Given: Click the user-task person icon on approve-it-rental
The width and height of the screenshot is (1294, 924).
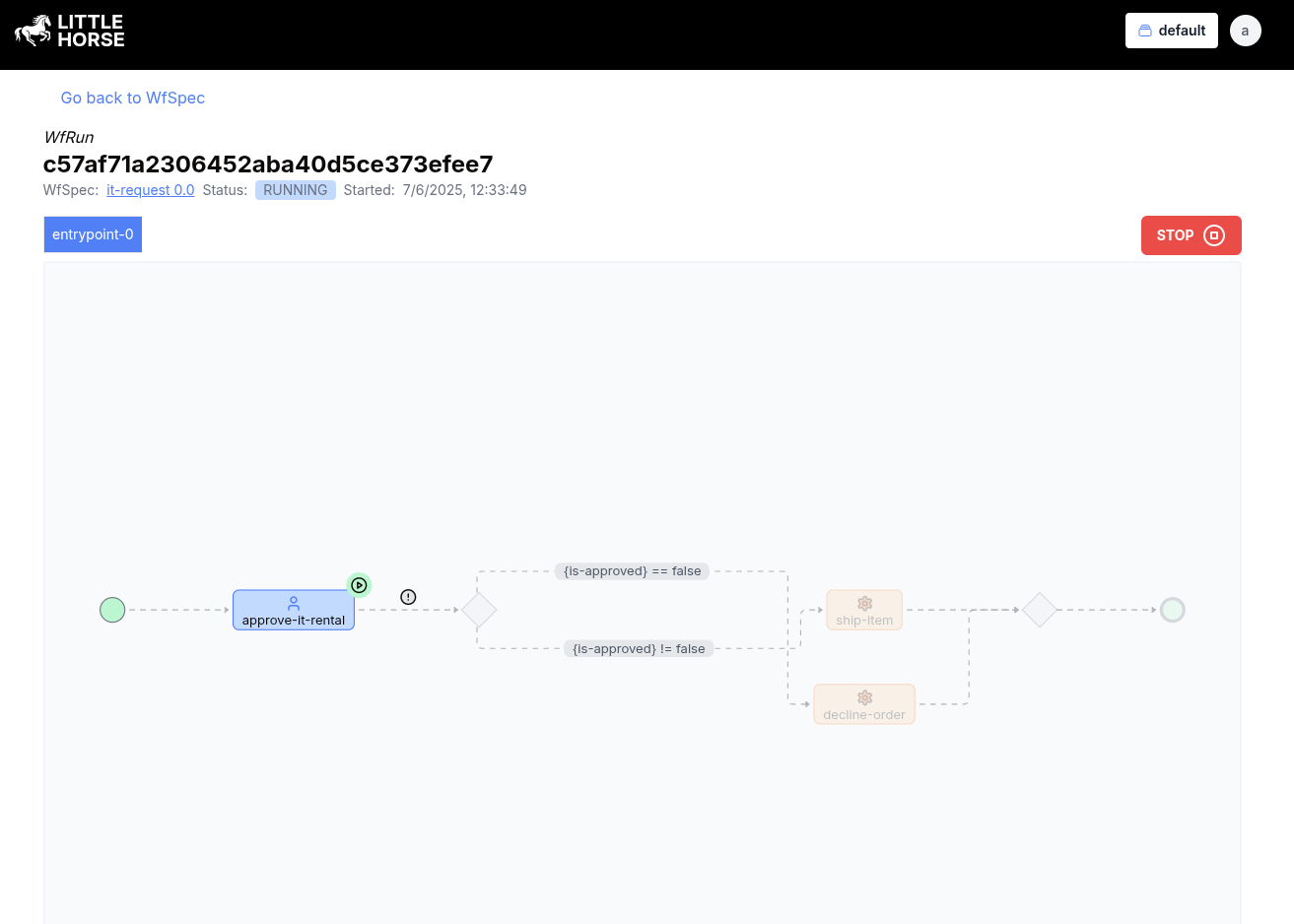Looking at the screenshot, I should point(293,603).
